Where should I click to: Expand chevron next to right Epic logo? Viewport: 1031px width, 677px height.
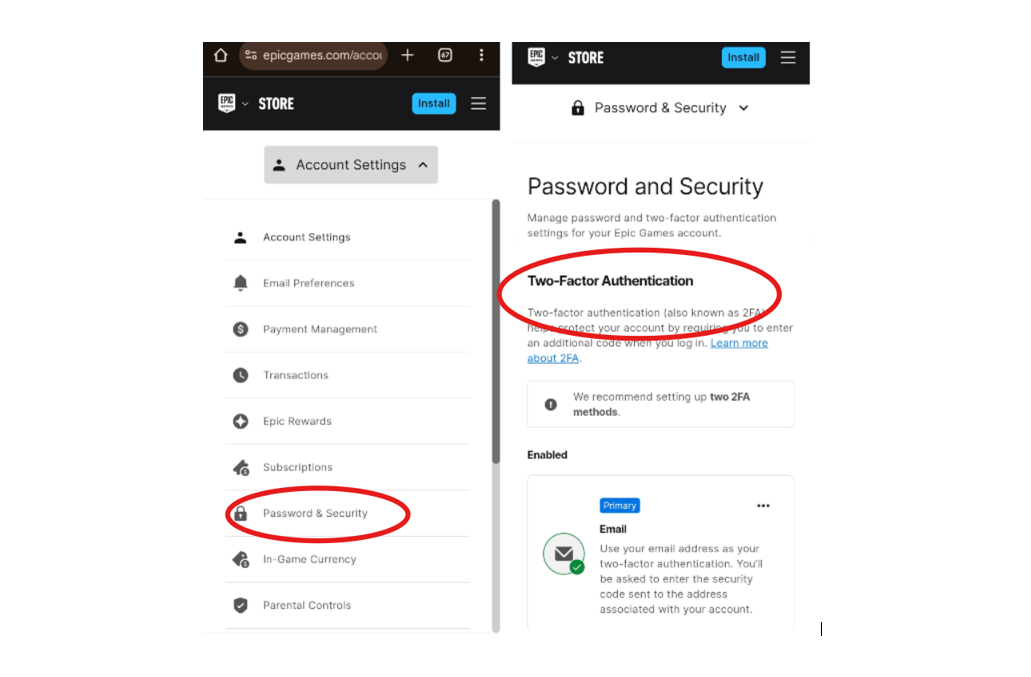pos(555,58)
